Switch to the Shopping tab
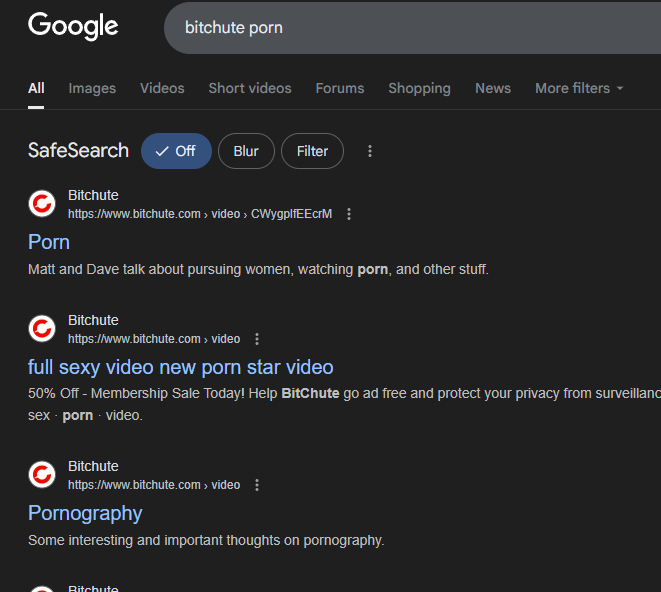The height and width of the screenshot is (592, 661). click(x=419, y=88)
